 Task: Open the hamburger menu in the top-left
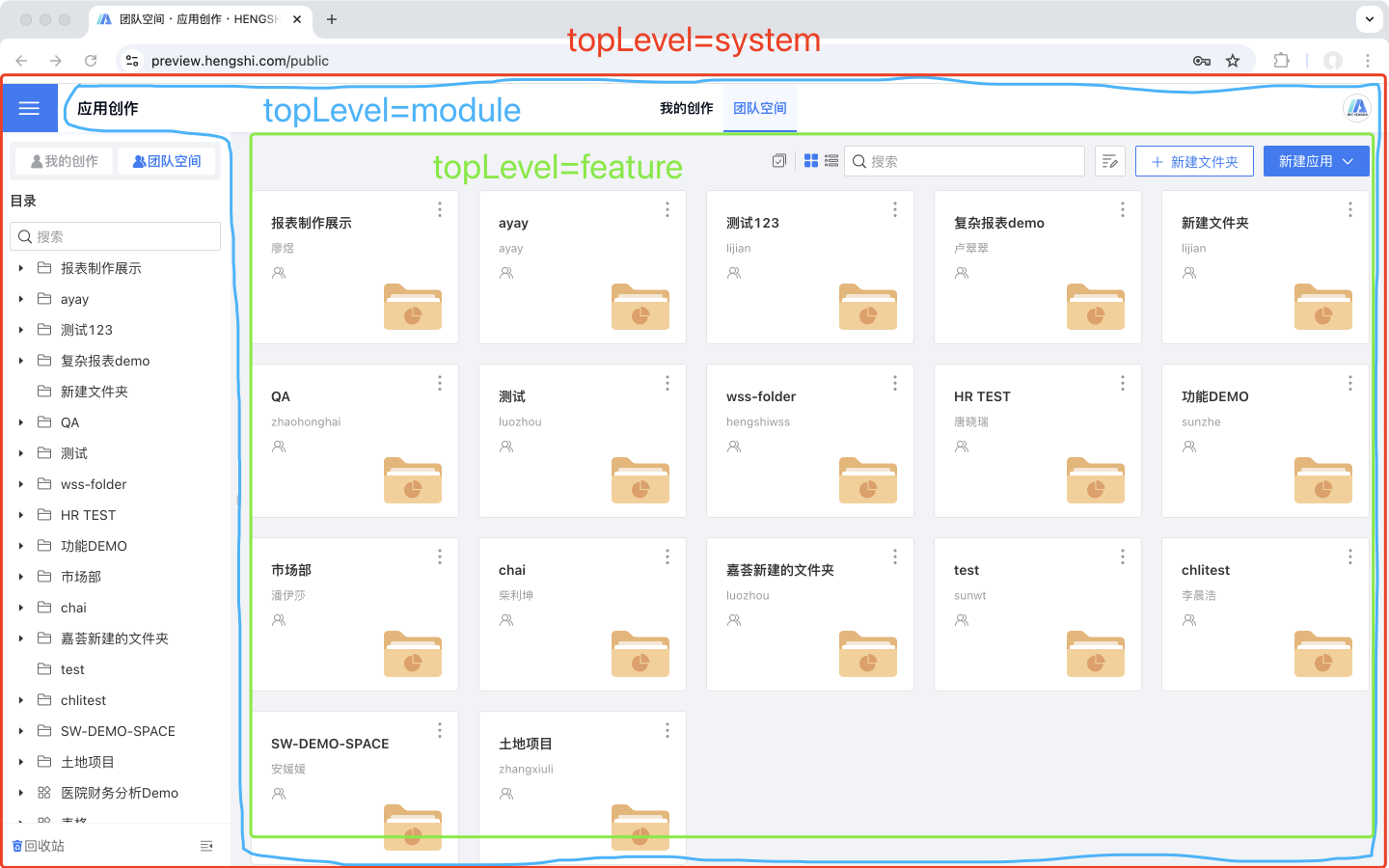(x=29, y=108)
